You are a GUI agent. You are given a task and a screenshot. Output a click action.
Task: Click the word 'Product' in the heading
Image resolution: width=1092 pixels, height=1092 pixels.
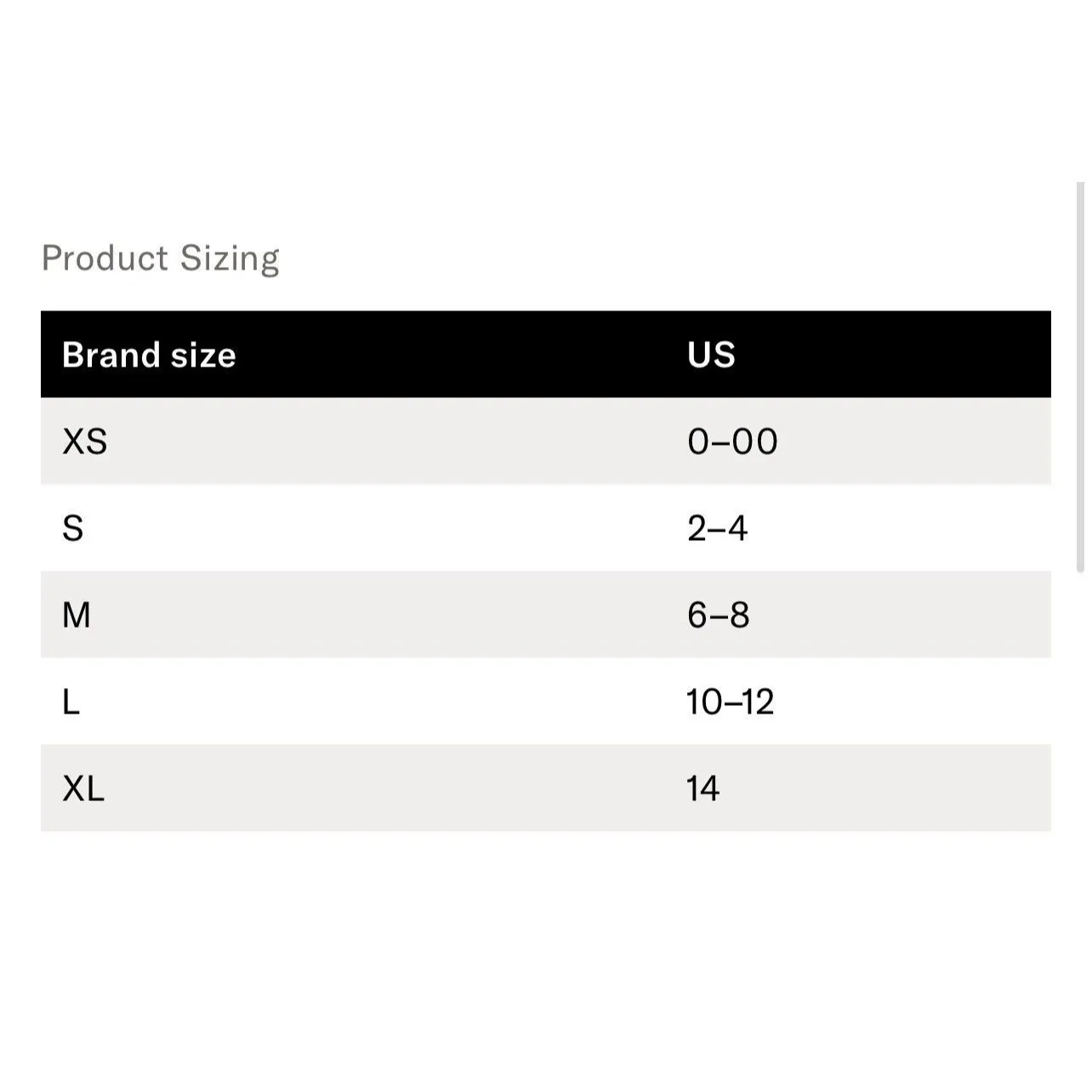tap(105, 259)
